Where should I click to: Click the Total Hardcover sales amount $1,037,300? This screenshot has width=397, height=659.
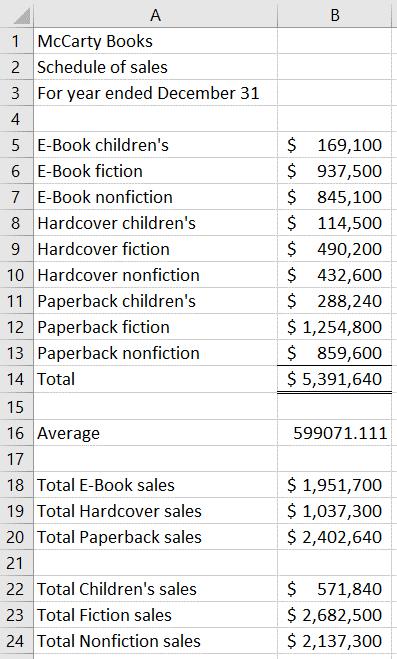[x=335, y=511]
